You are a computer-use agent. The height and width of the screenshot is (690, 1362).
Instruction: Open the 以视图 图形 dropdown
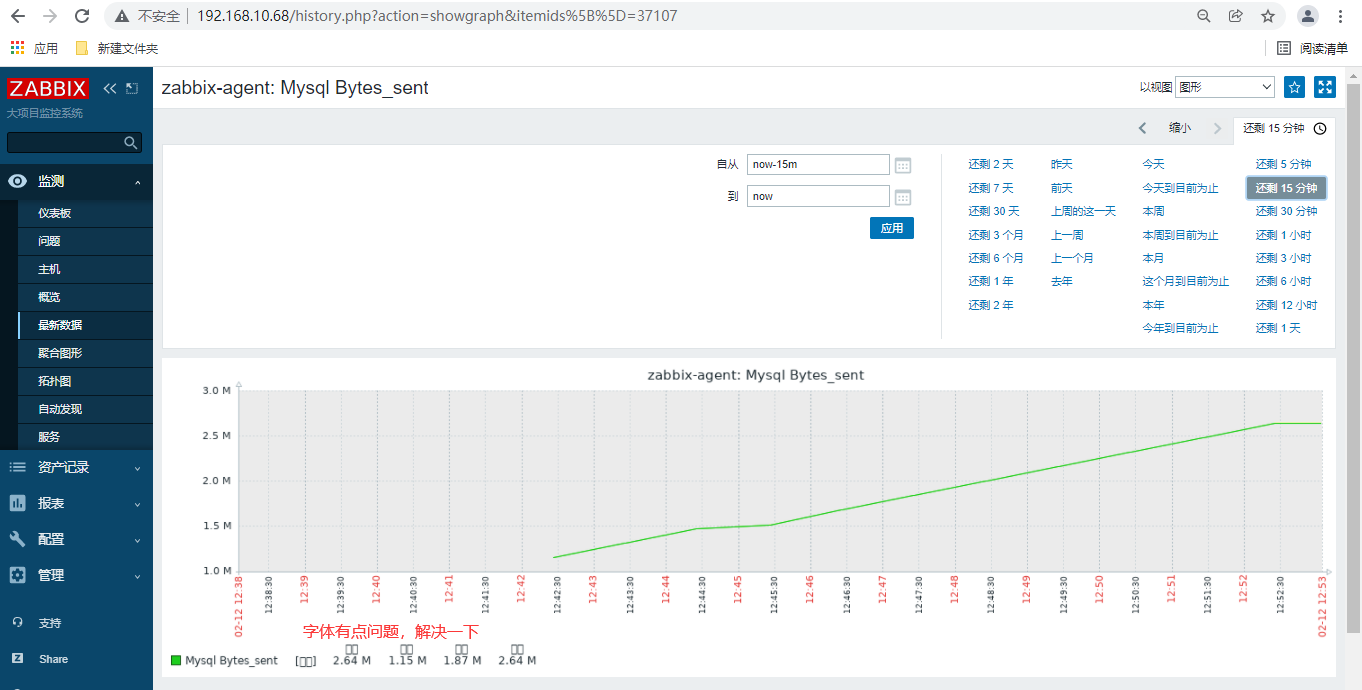pos(1225,87)
